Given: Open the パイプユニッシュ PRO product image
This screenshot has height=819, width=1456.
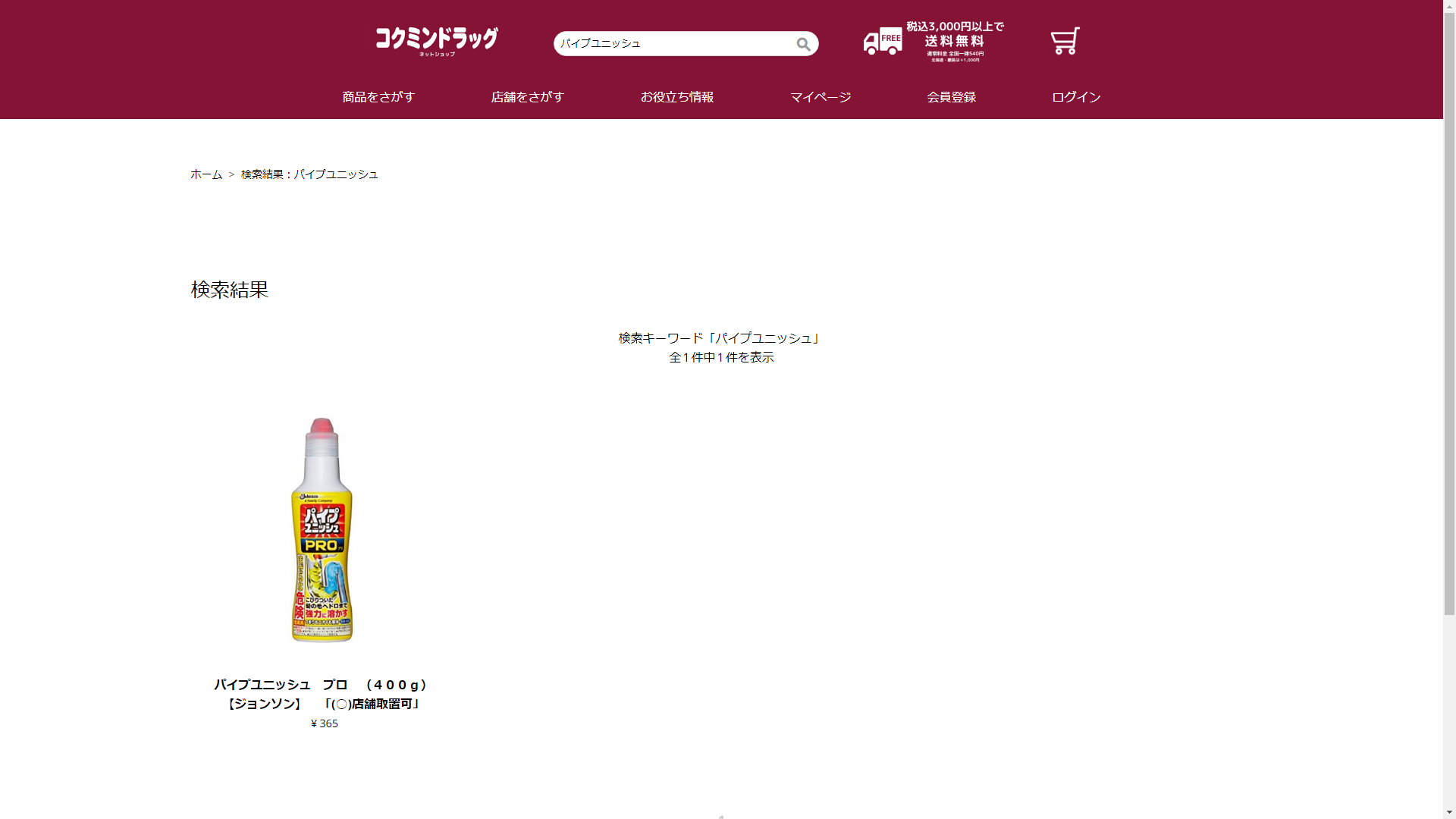Looking at the screenshot, I should (322, 529).
